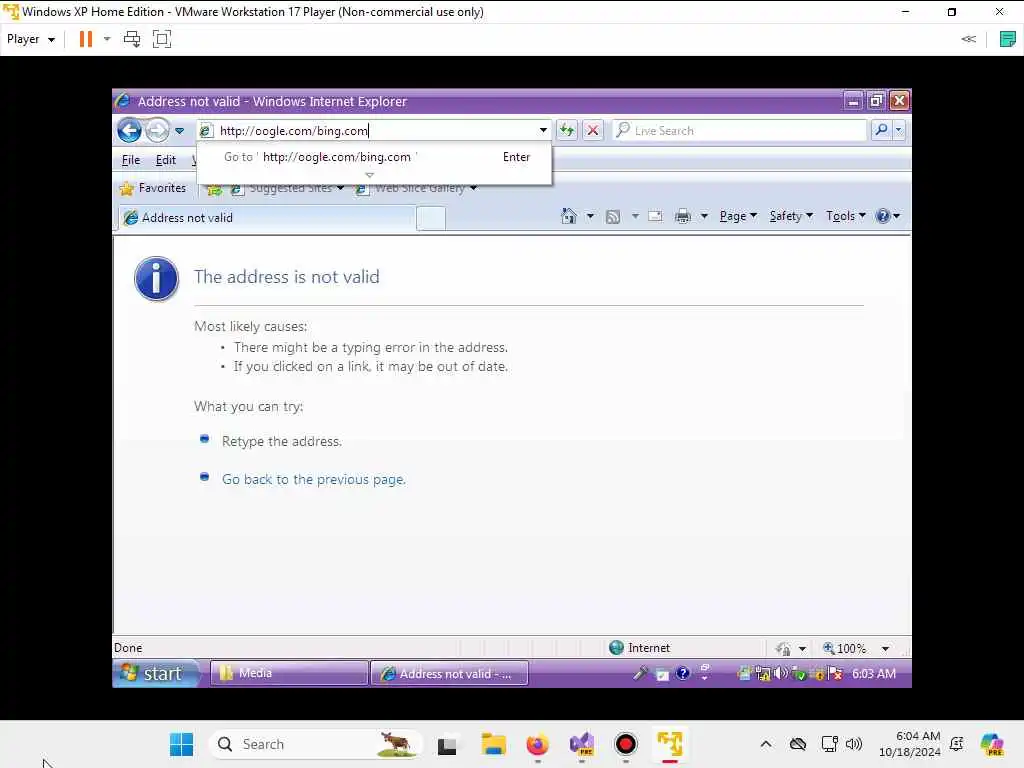Enter VMware full screen mode

(x=162, y=39)
